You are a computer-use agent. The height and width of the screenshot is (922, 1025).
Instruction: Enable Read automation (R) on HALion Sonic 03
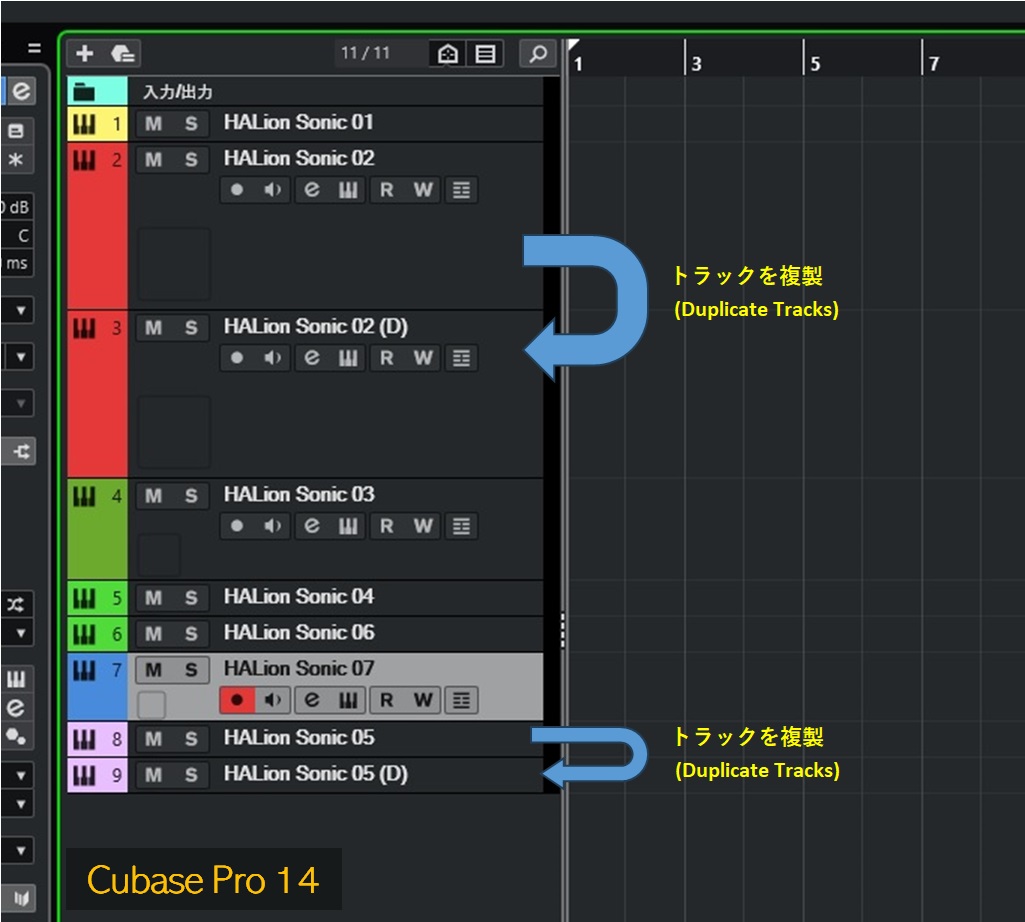pos(387,526)
